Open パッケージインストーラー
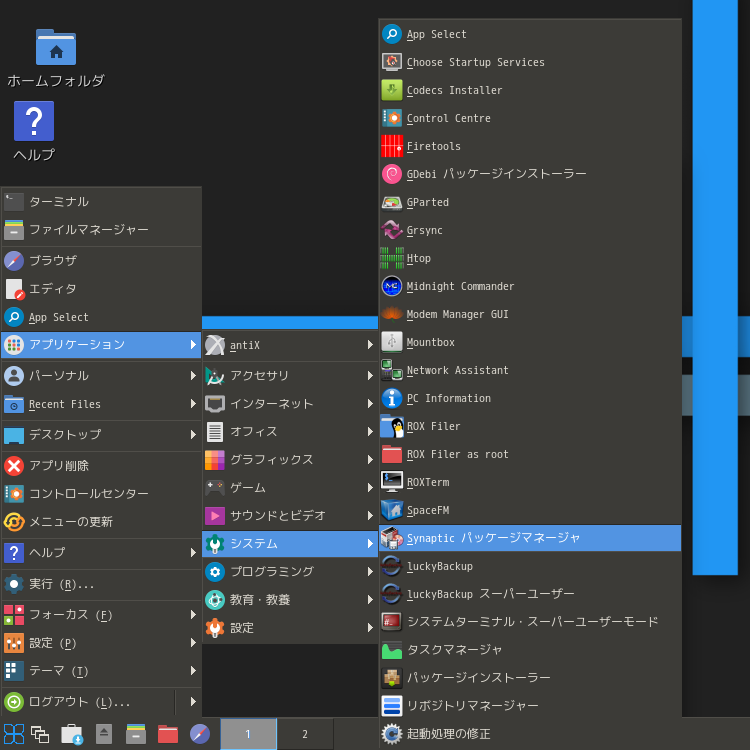 click(x=530, y=678)
